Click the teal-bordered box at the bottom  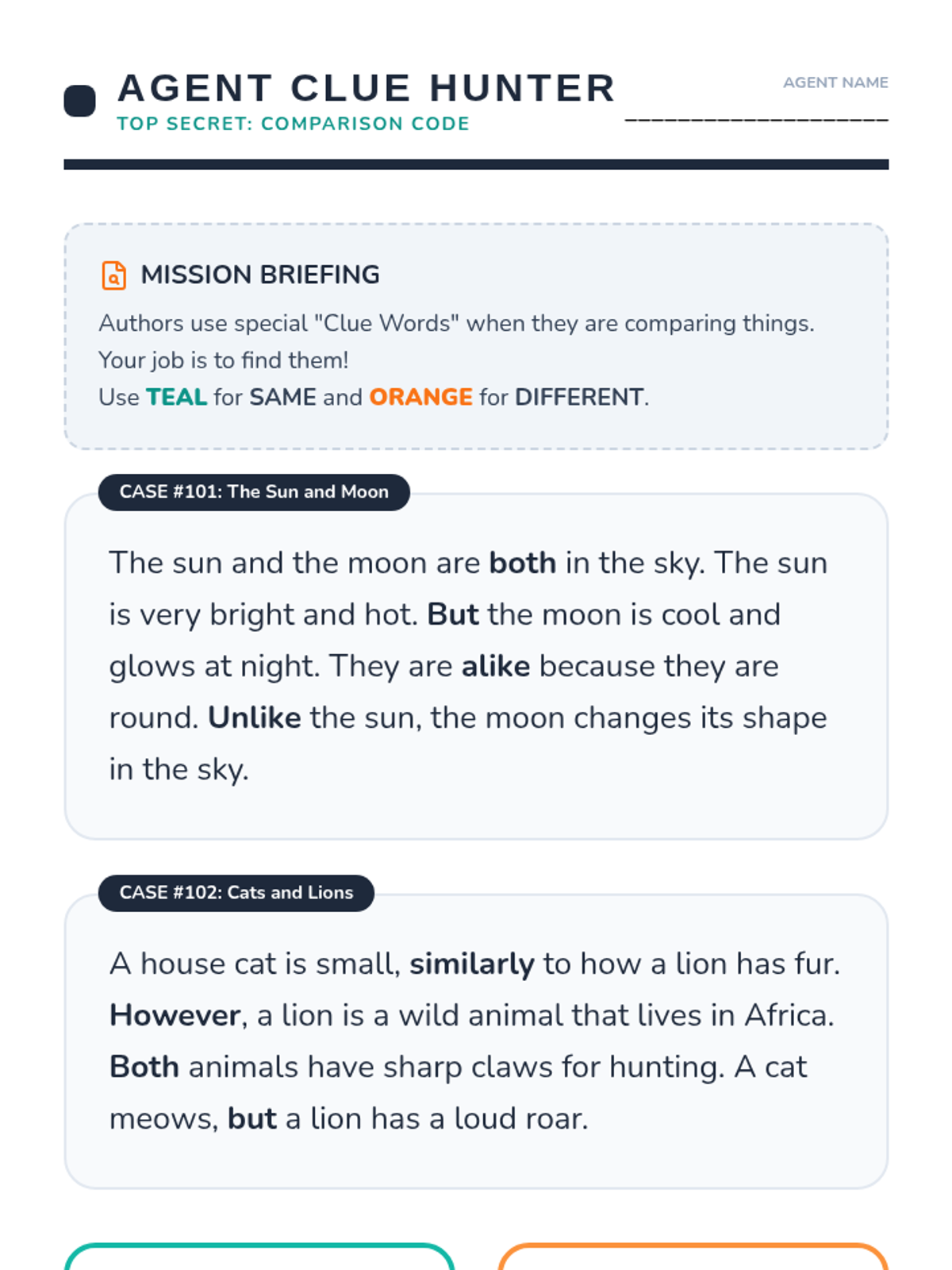coord(259,1258)
